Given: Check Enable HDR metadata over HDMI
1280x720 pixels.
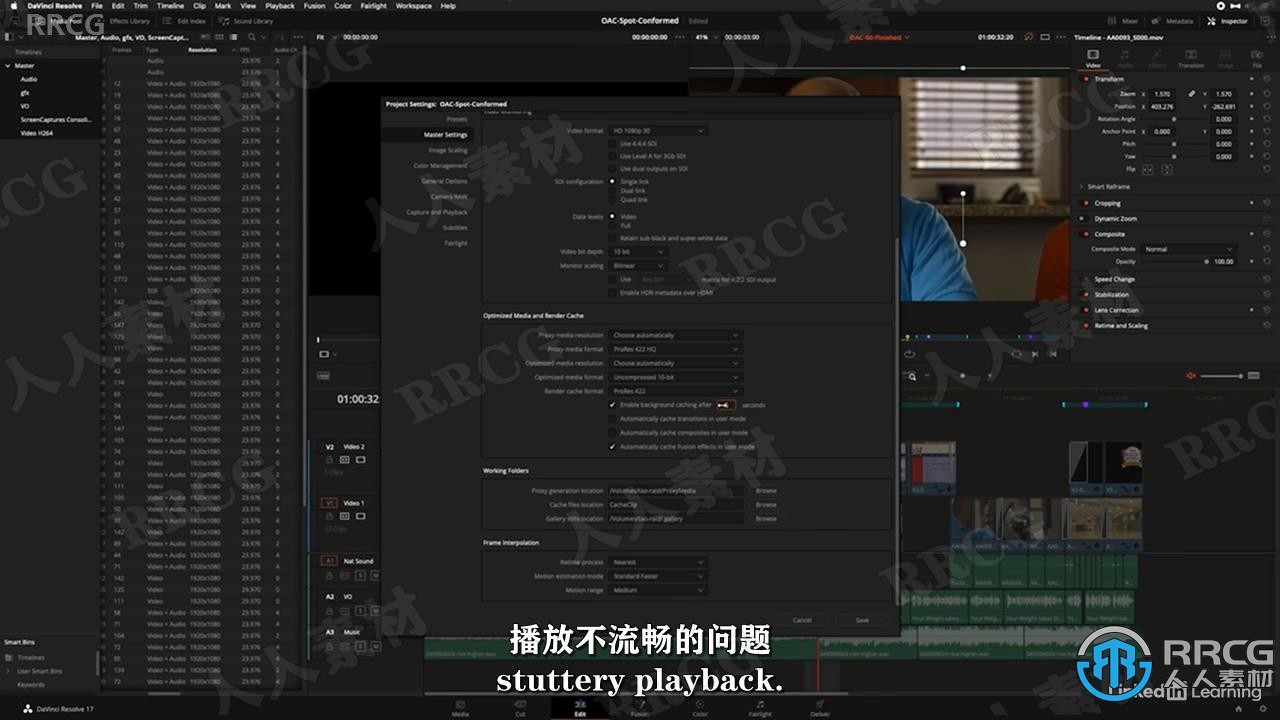Looking at the screenshot, I should coord(613,292).
